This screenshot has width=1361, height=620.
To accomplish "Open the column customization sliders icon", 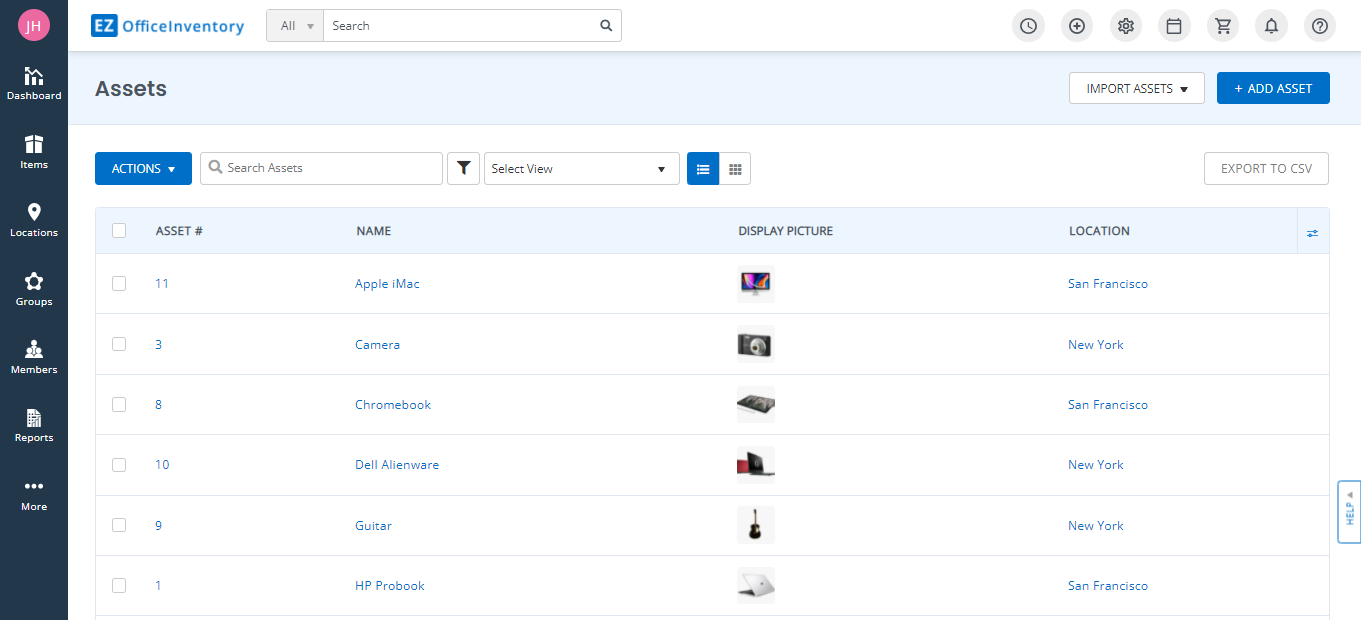I will coord(1312,231).
